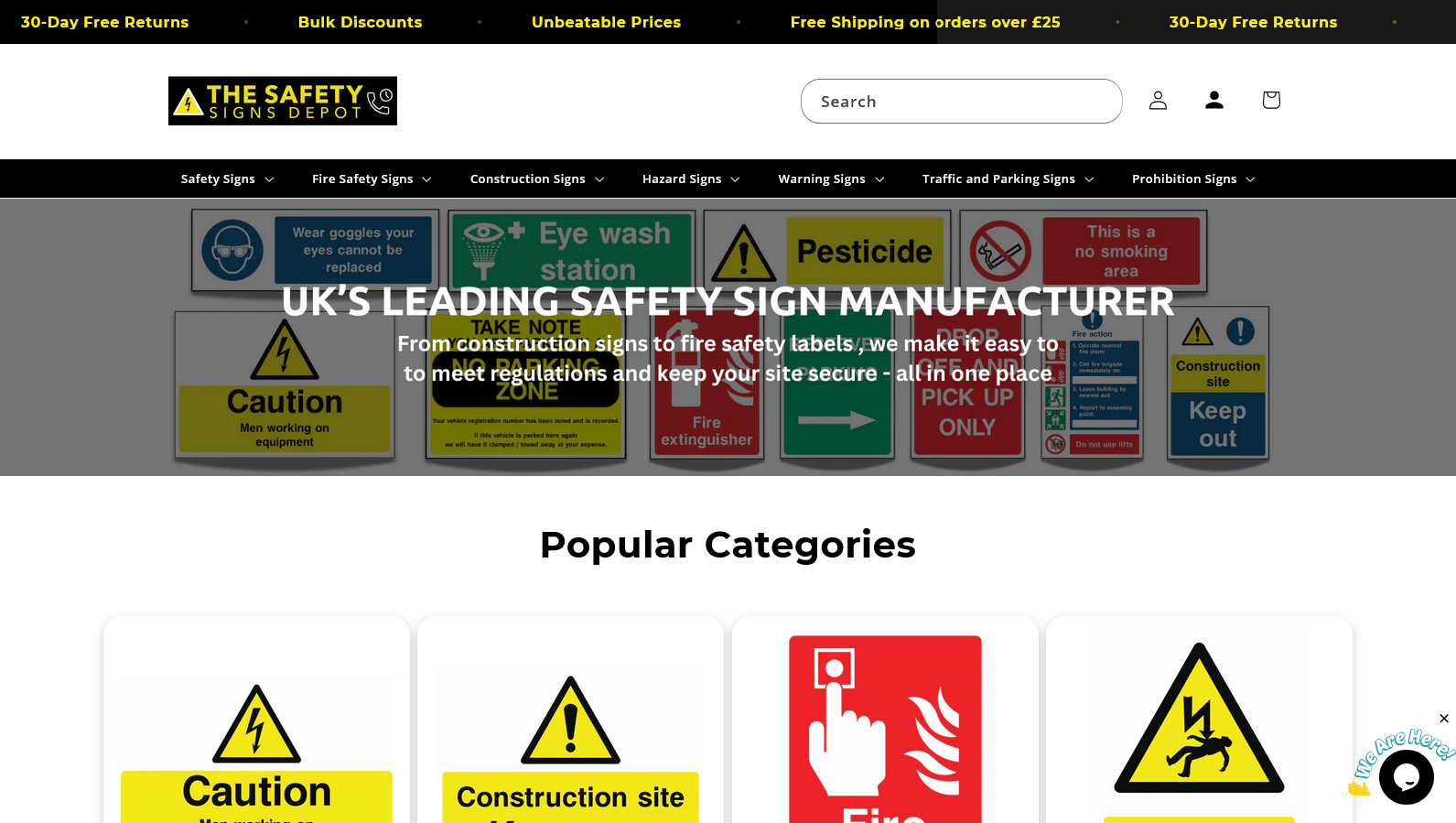Open the red Fire alarm category card
This screenshot has height=823, width=1456.
click(x=885, y=720)
